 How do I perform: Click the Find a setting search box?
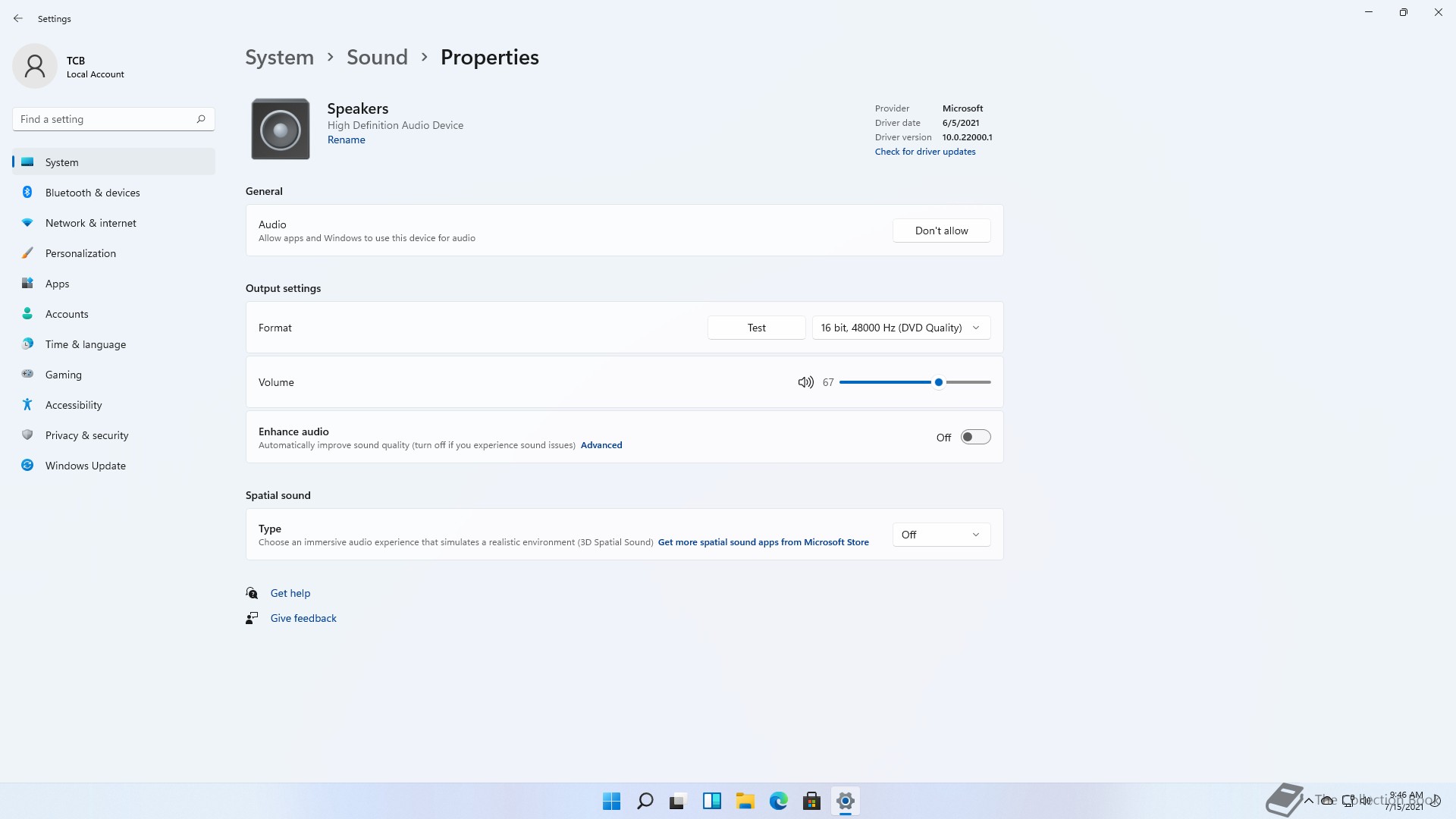pyautogui.click(x=114, y=119)
